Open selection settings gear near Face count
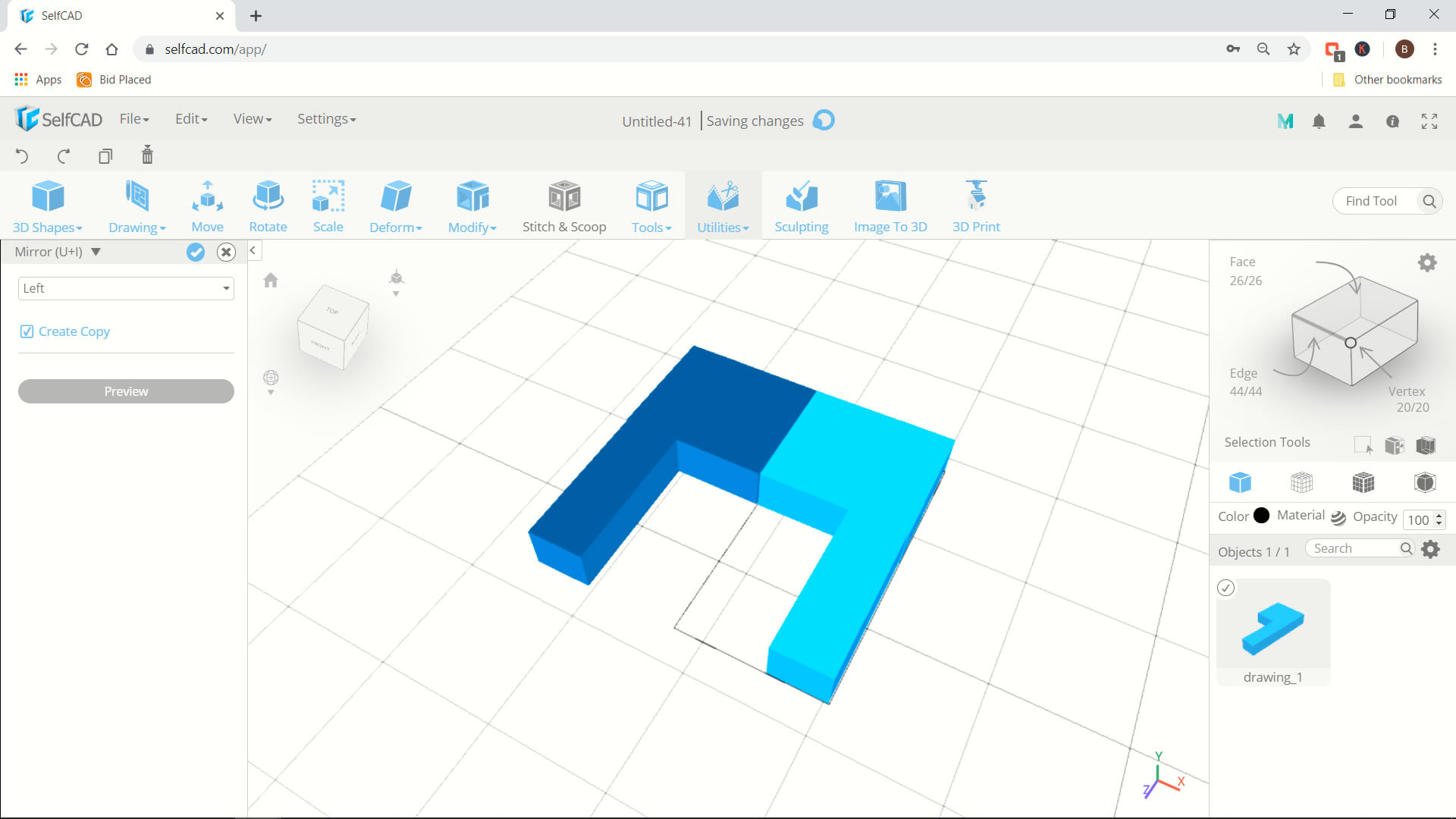Screen dimensions: 1456x819 (x=1427, y=263)
